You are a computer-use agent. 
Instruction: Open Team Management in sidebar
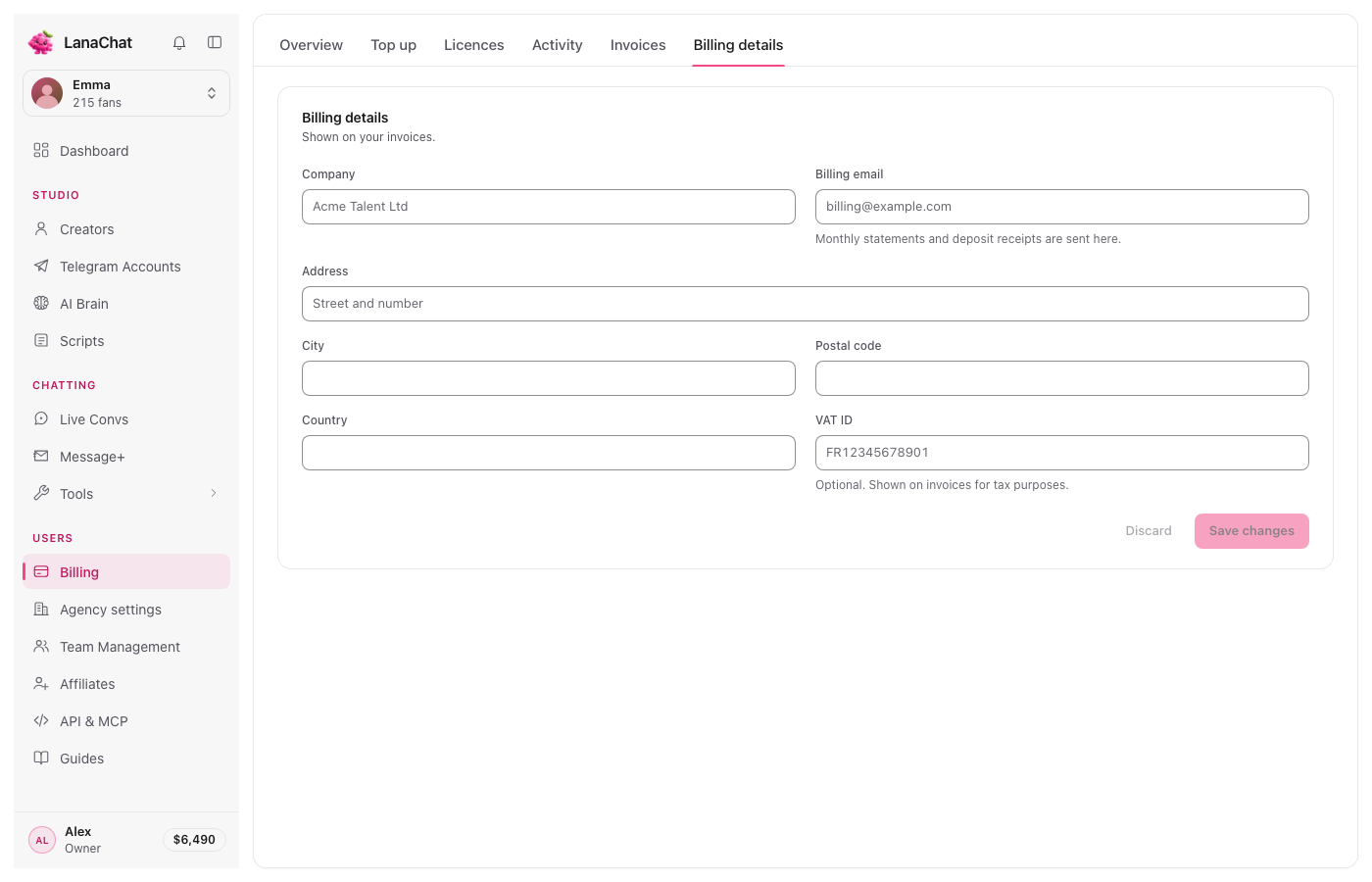point(126,647)
